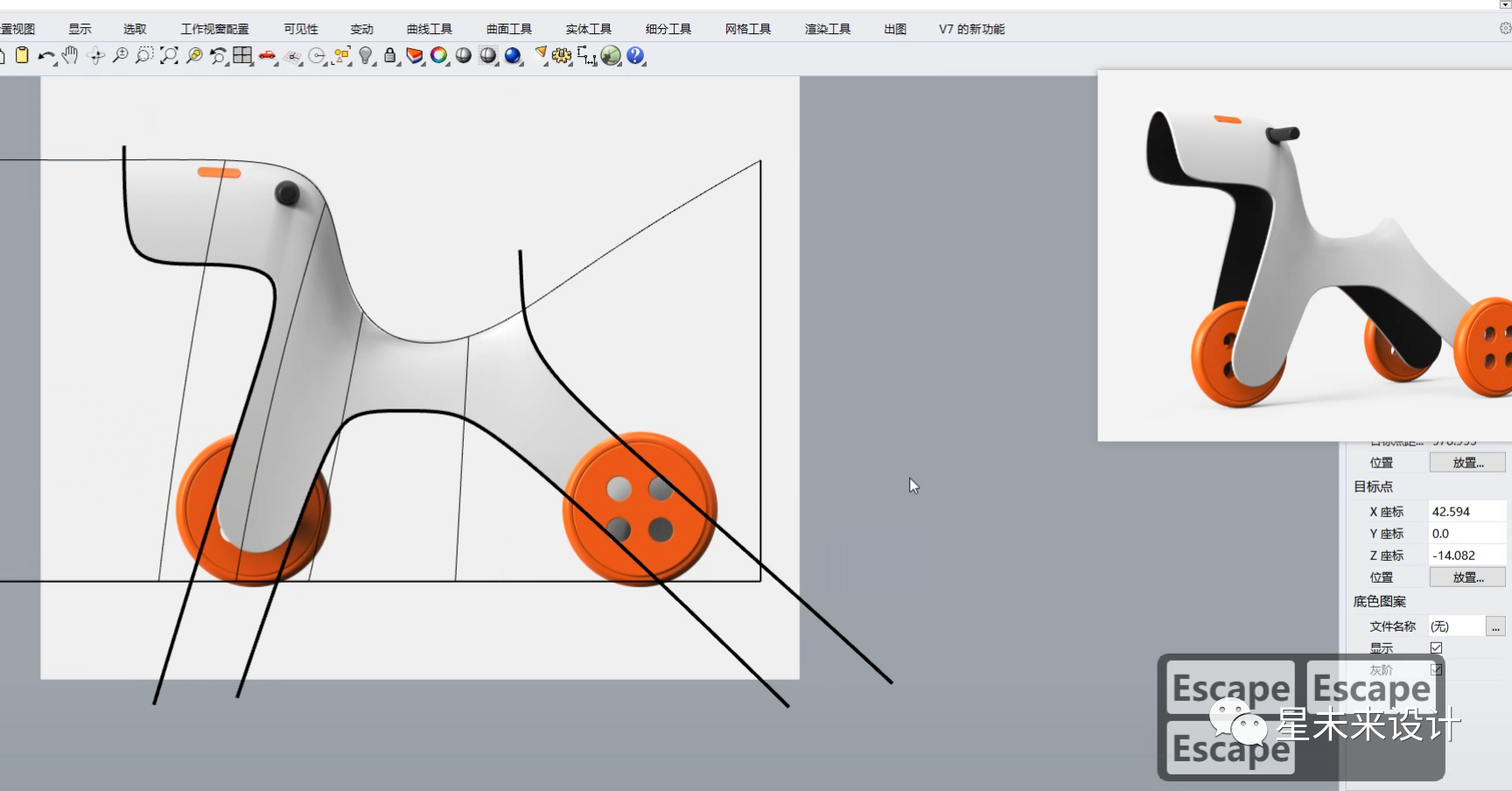Screen dimensions: 1512x791
Task: Click the Z 座标 field showing -14.082
Action: (x=1467, y=556)
